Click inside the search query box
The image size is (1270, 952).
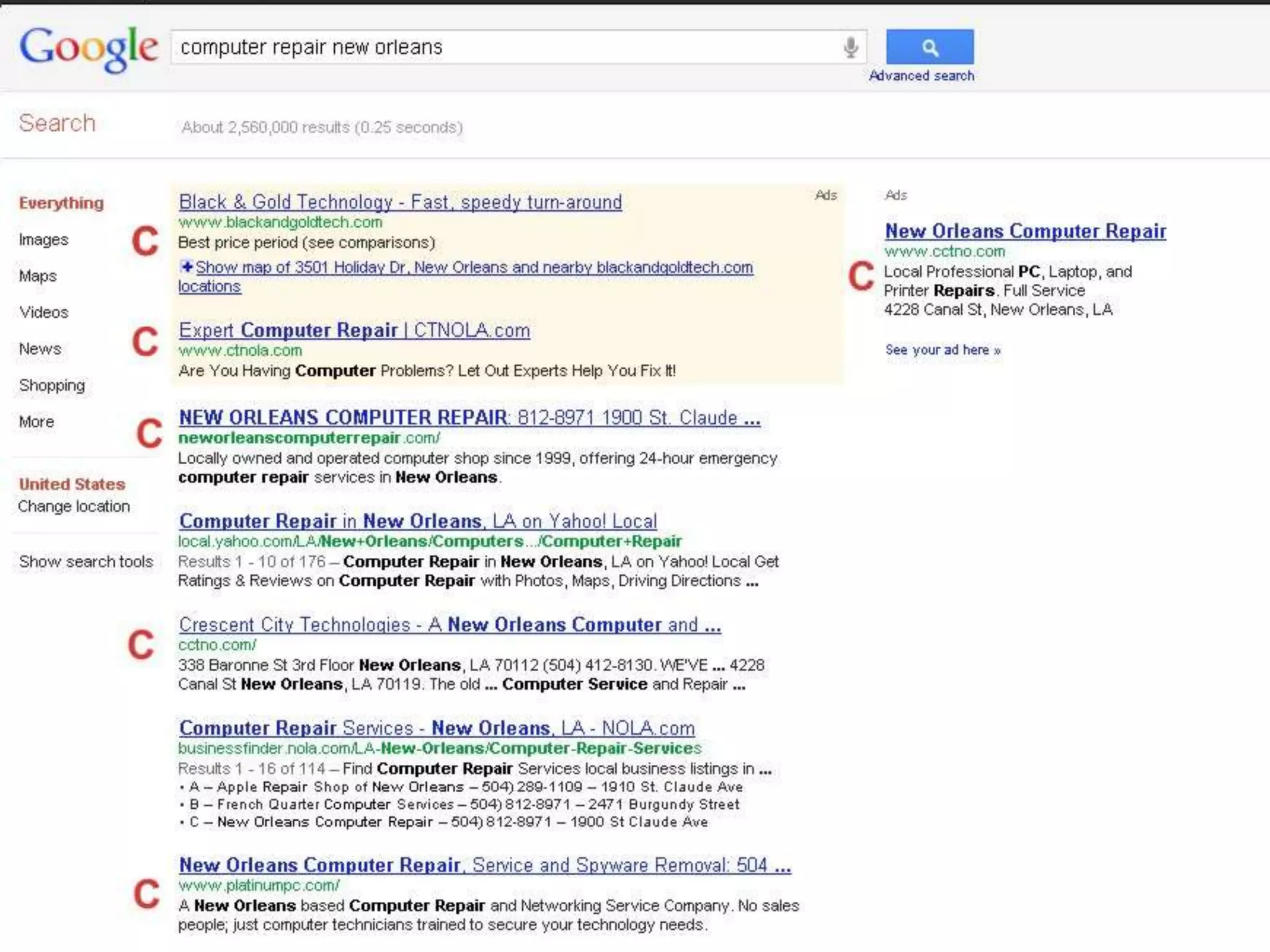[x=496, y=47]
